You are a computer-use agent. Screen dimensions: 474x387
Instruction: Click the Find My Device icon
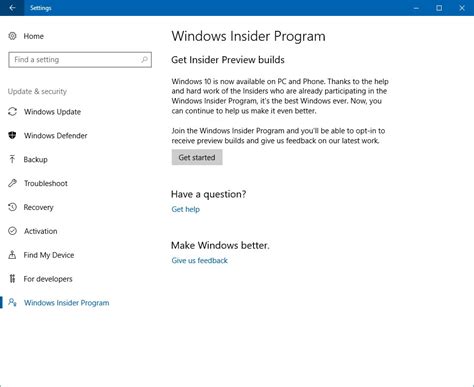[x=12, y=255]
